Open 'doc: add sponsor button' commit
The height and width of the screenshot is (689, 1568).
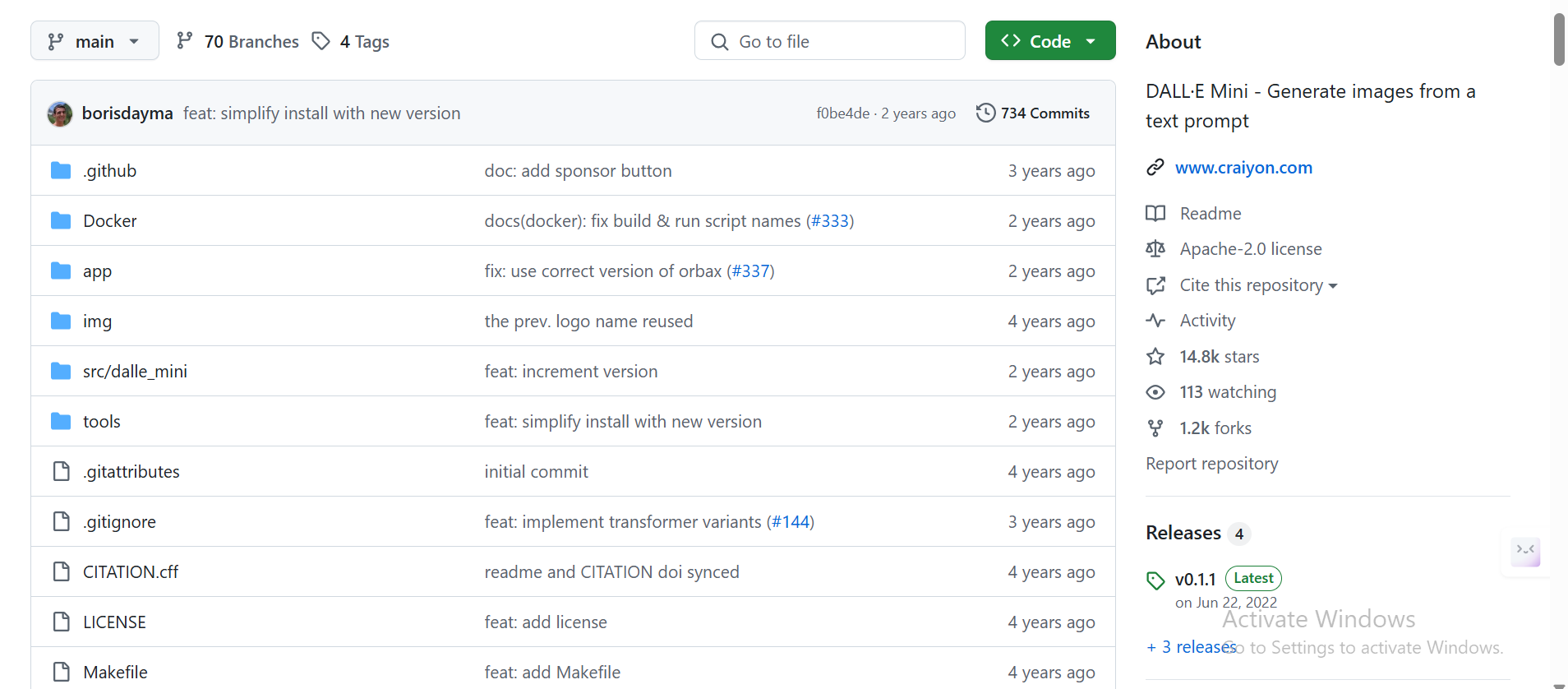tap(578, 171)
